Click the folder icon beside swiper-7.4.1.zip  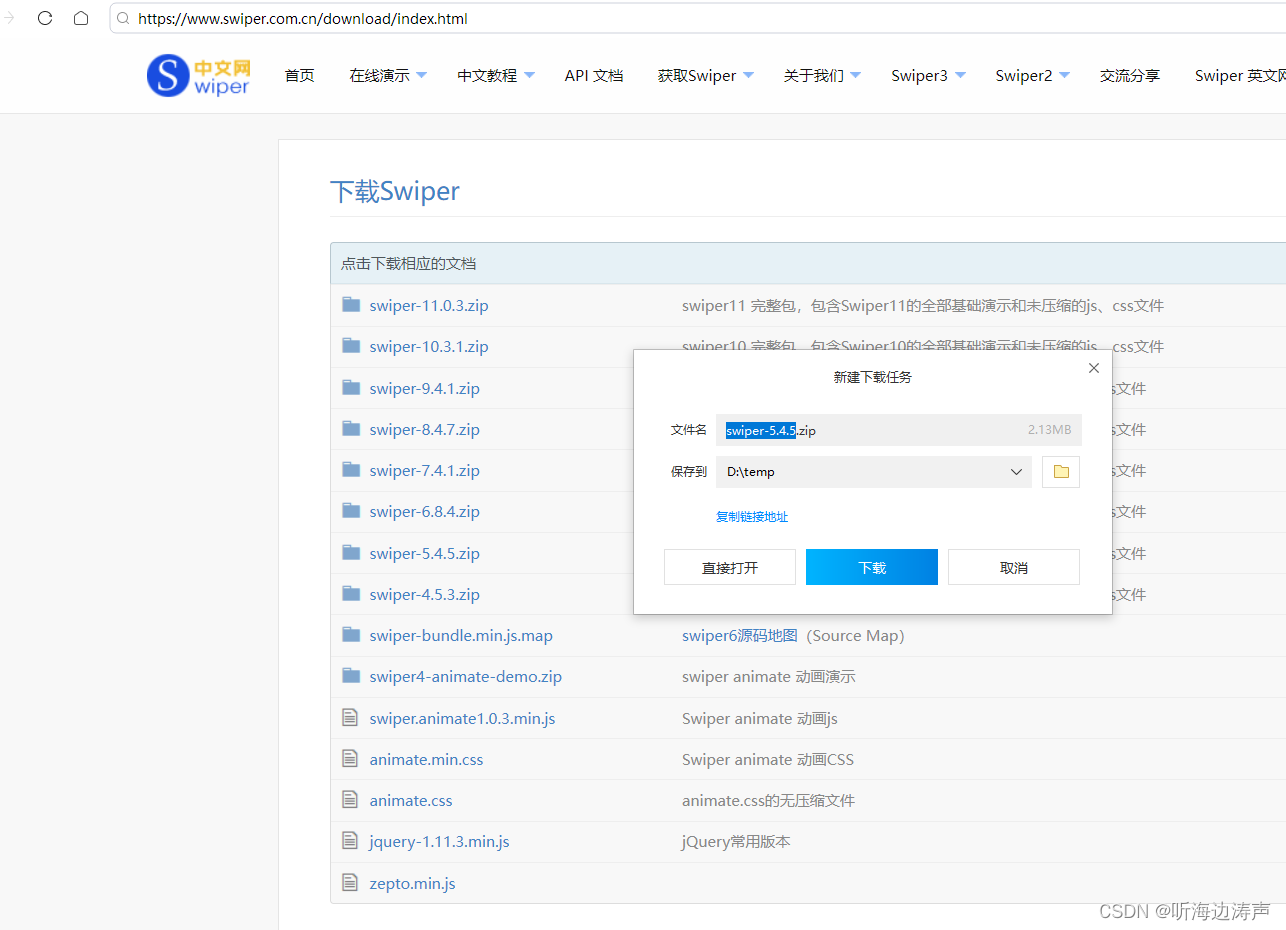tap(351, 470)
